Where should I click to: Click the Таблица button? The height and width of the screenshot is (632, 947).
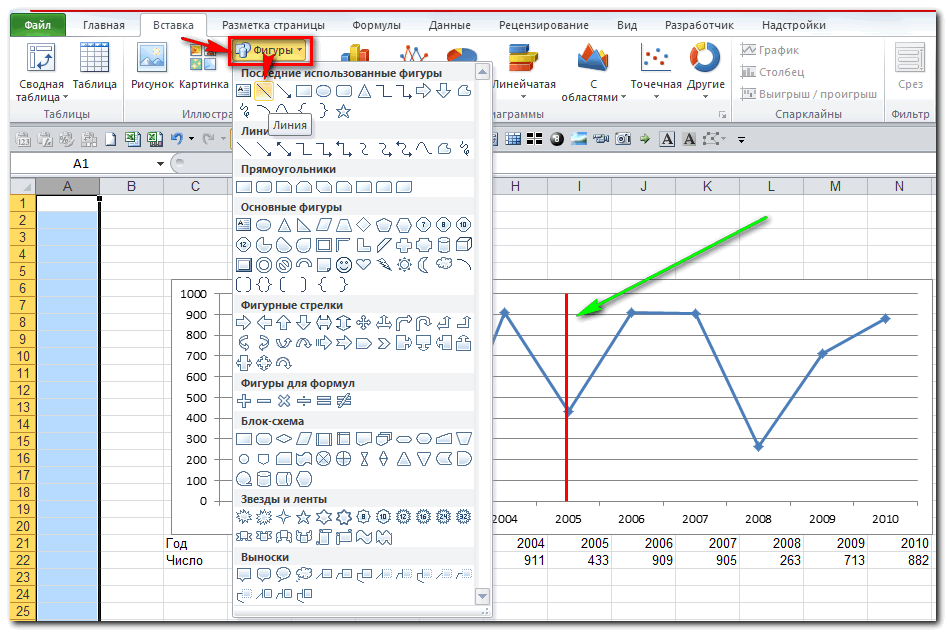point(94,66)
